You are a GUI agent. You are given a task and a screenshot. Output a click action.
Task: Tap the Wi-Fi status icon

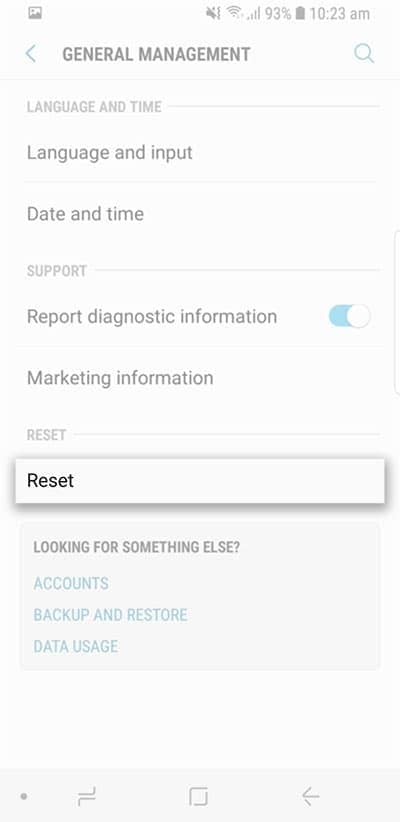[x=234, y=14]
